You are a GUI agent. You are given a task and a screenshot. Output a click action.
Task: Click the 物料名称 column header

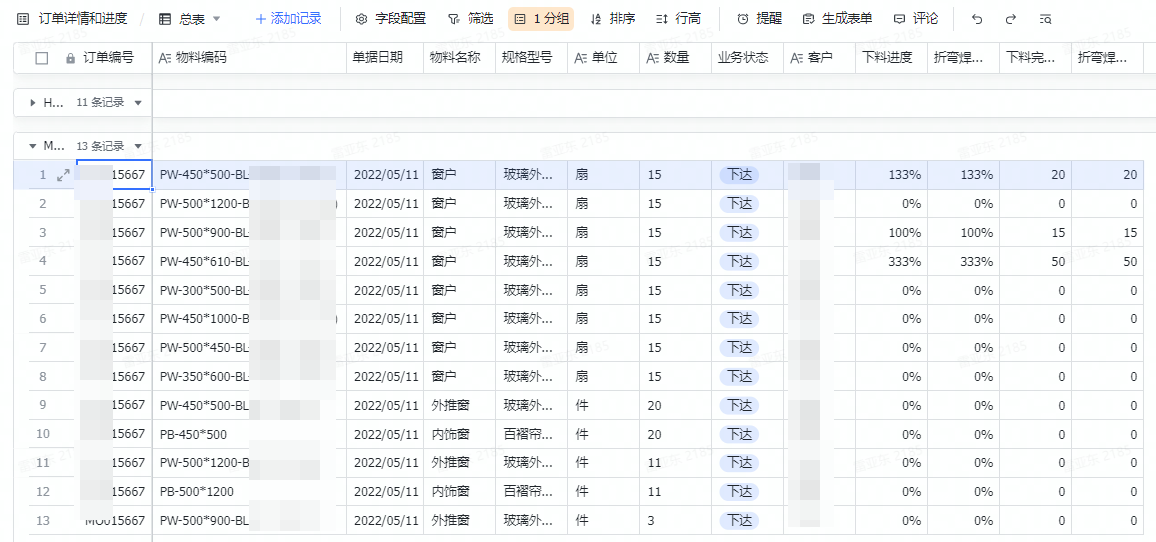[x=459, y=58]
